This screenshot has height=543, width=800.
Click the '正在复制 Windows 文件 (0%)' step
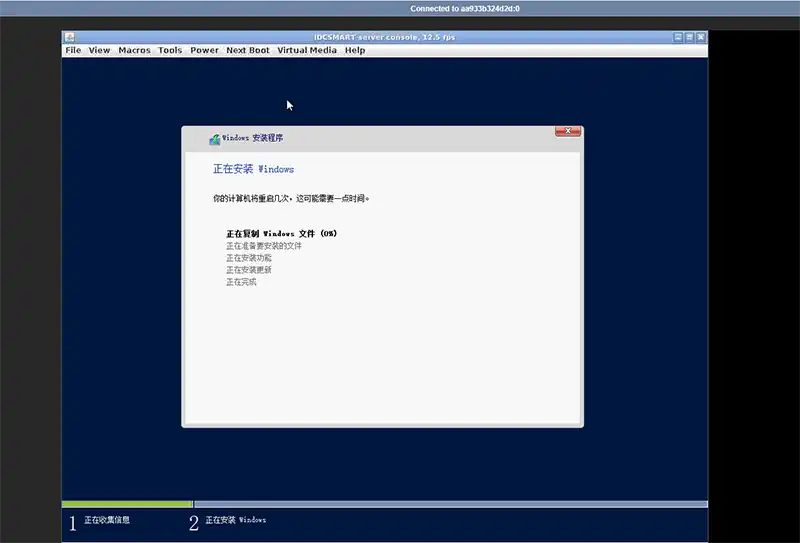point(282,233)
